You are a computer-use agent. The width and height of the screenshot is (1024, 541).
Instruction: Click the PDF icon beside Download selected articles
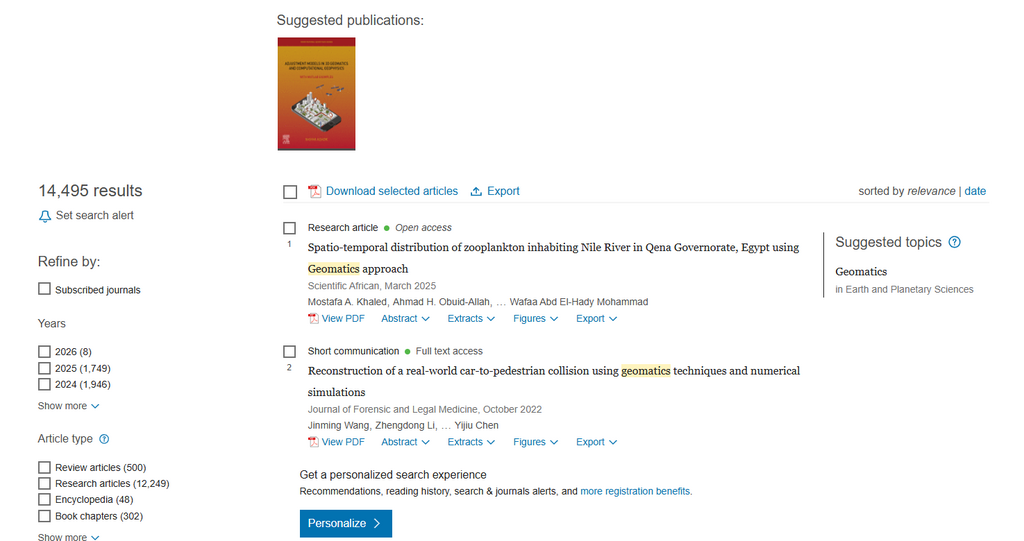point(314,191)
